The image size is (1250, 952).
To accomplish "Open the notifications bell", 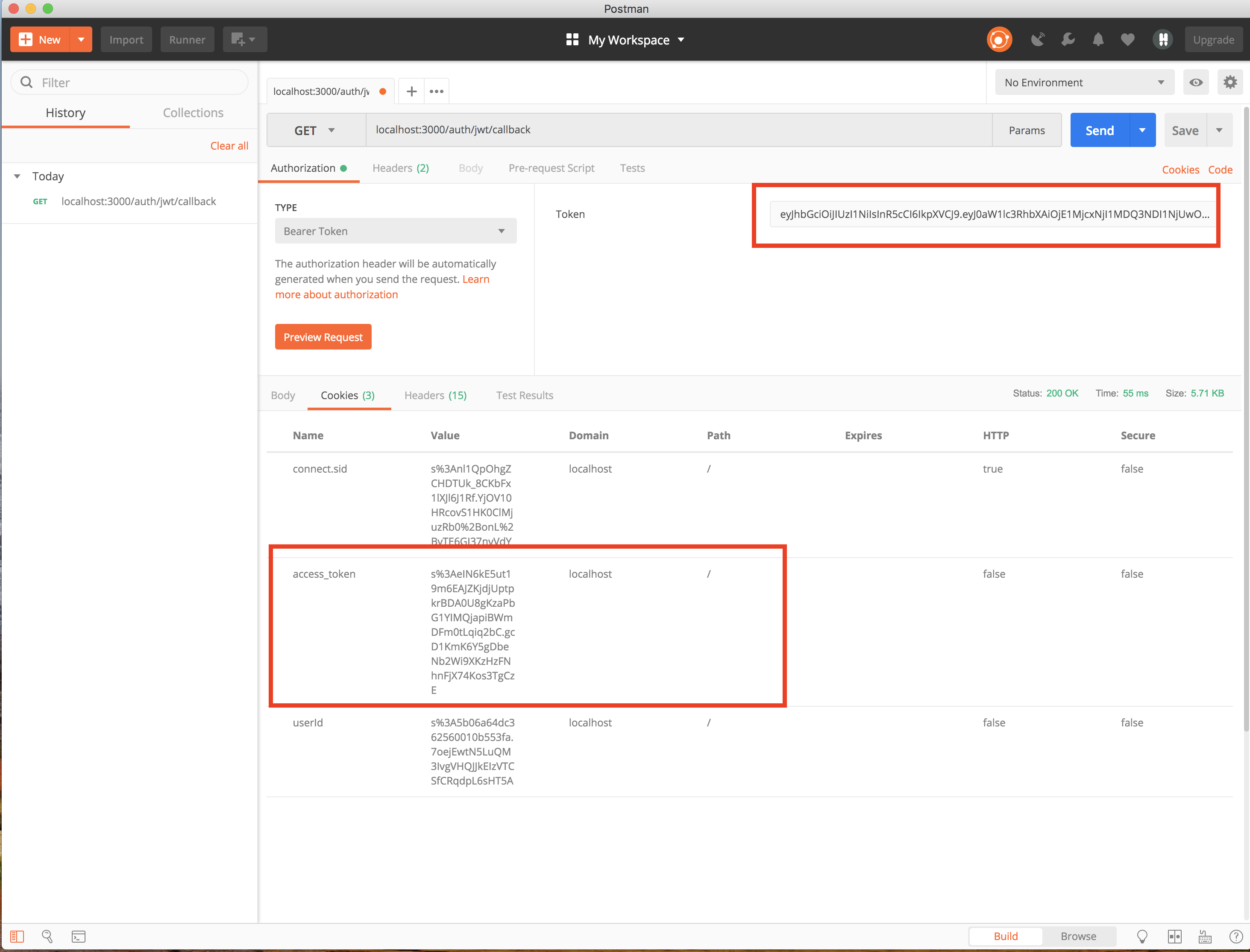I will pyautogui.click(x=1098, y=40).
